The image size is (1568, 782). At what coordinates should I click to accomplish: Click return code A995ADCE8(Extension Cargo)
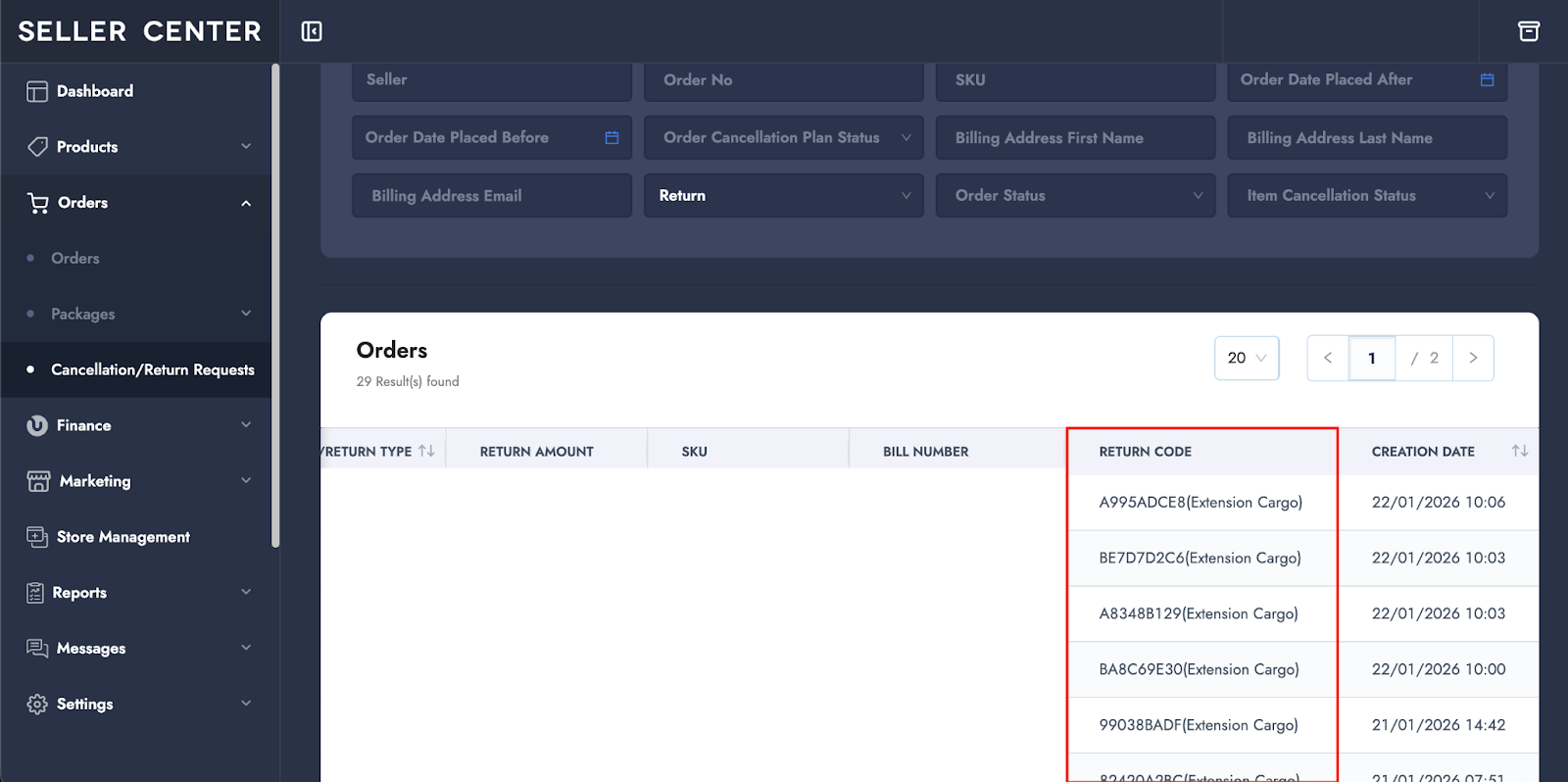coord(1200,503)
